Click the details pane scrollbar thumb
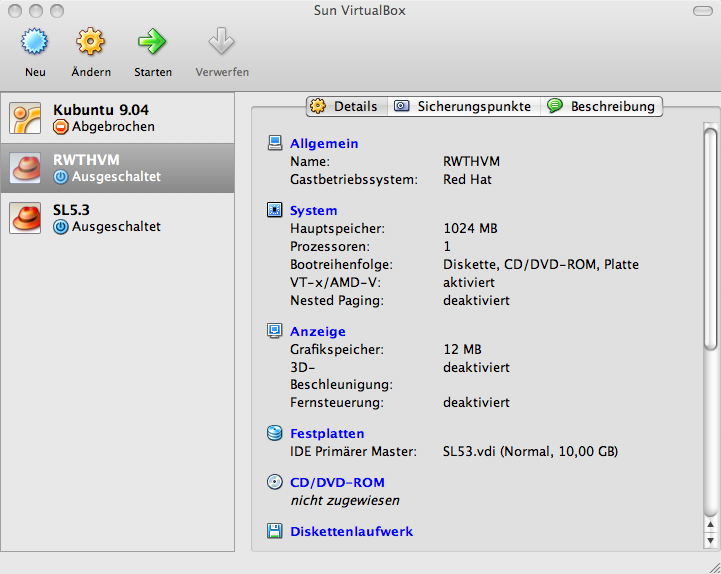This screenshot has height=574, width=721. pos(710,238)
